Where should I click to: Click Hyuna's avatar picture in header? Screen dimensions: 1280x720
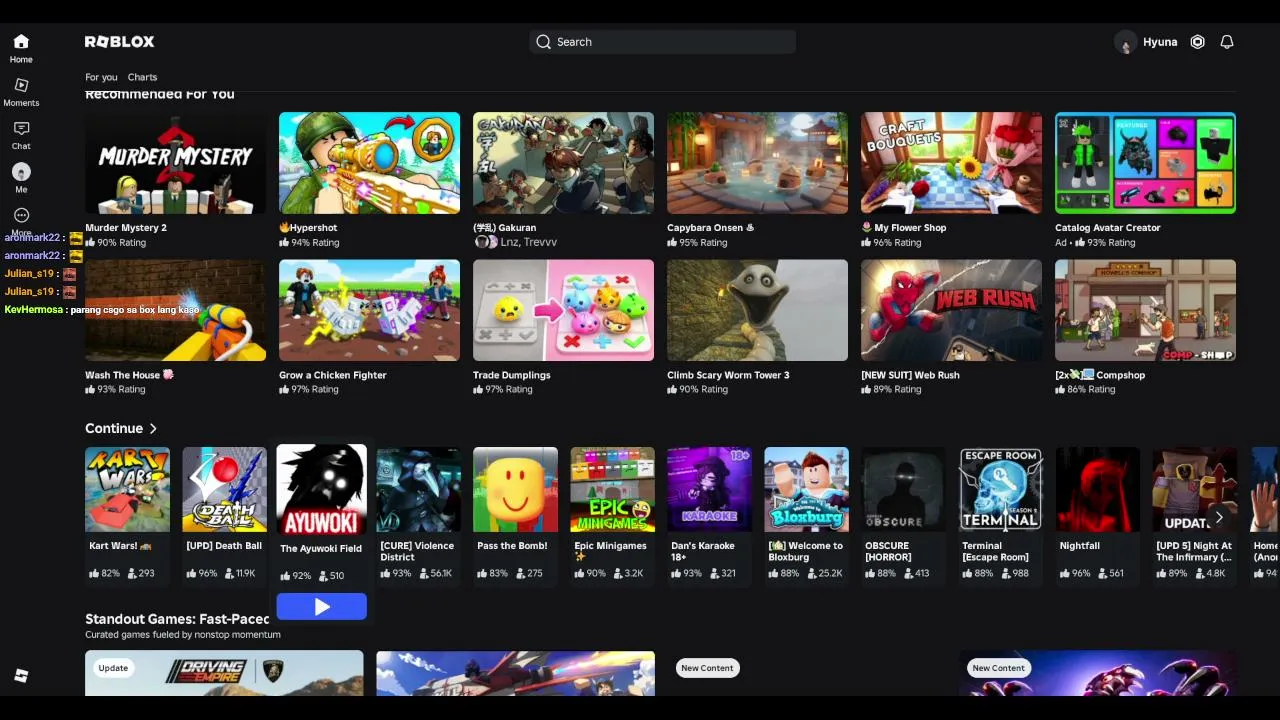tap(1126, 42)
